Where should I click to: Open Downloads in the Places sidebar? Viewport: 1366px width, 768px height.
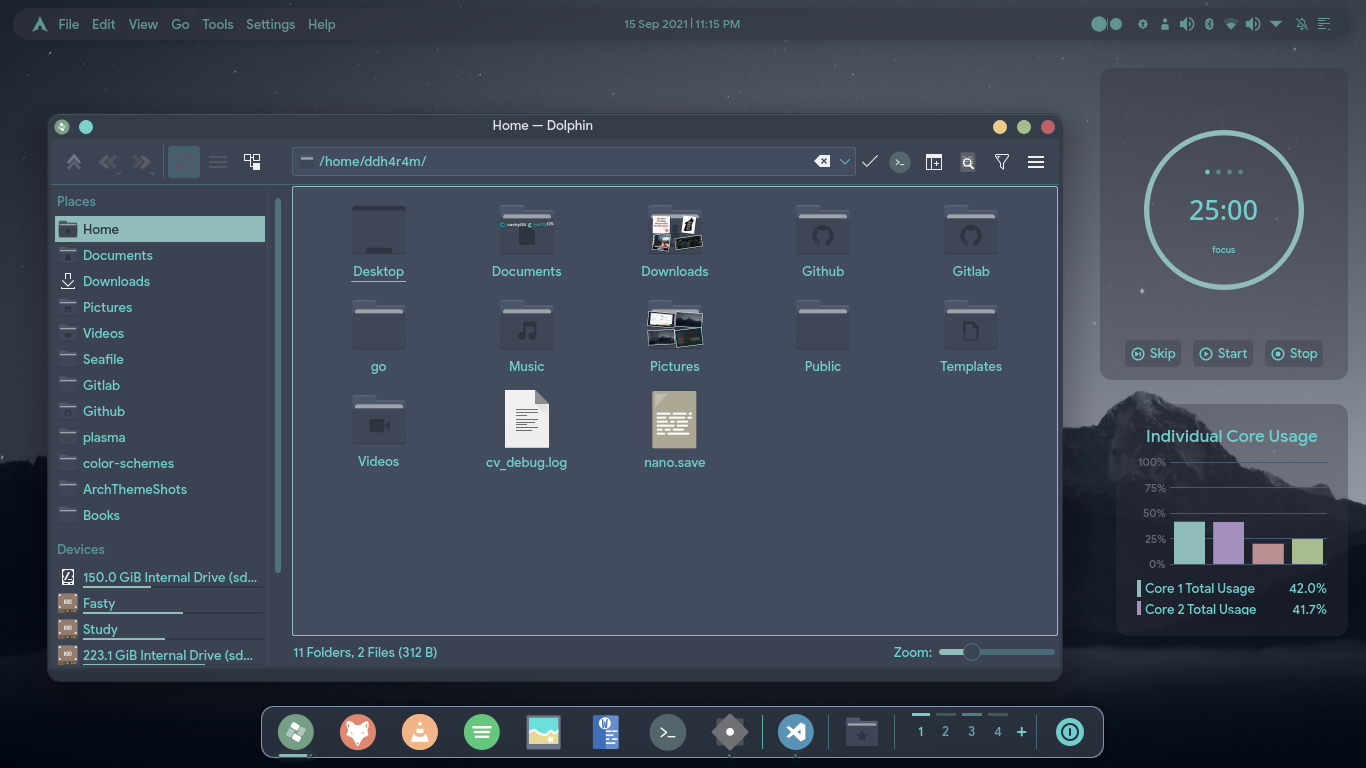(160, 281)
